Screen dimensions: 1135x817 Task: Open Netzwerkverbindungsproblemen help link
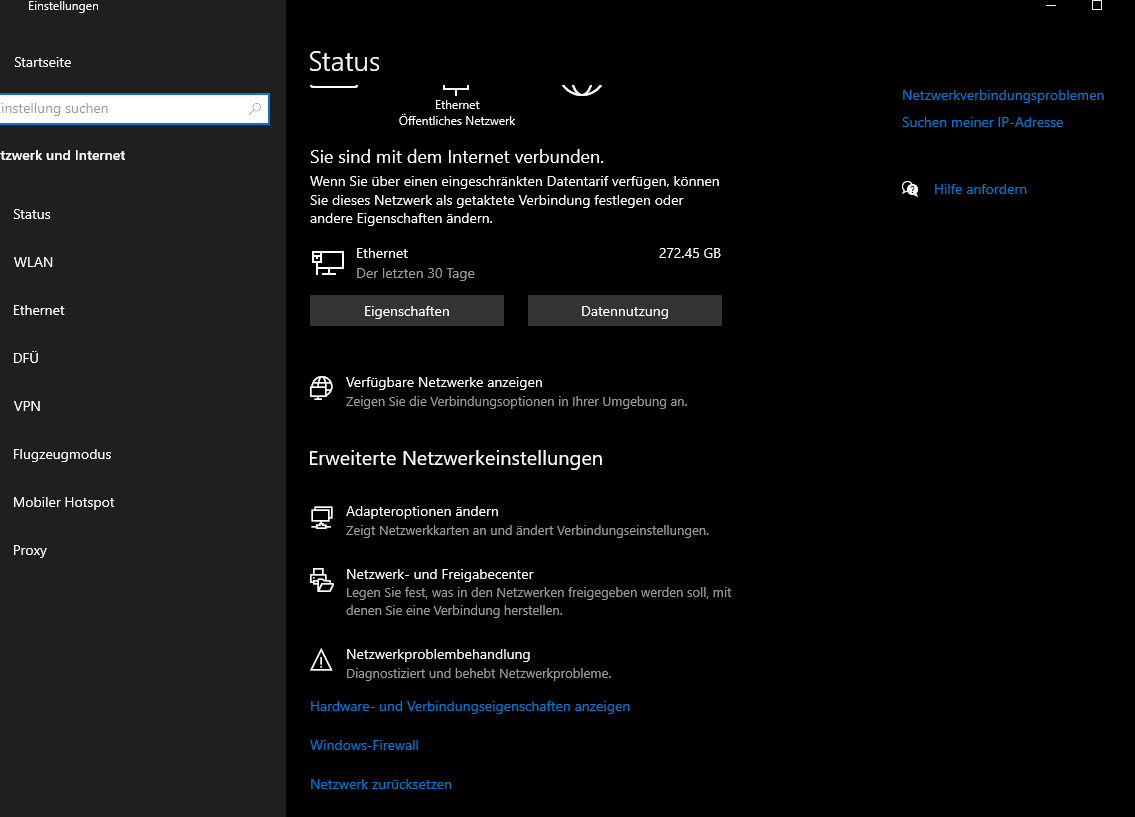pos(1003,96)
